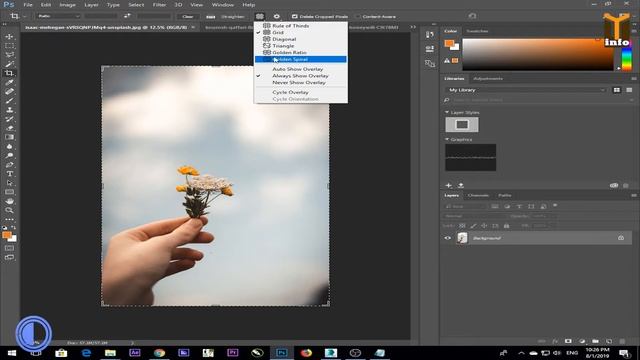640x360 pixels.
Task: Click Cycle Overlay menu entry
Action: pos(290,92)
